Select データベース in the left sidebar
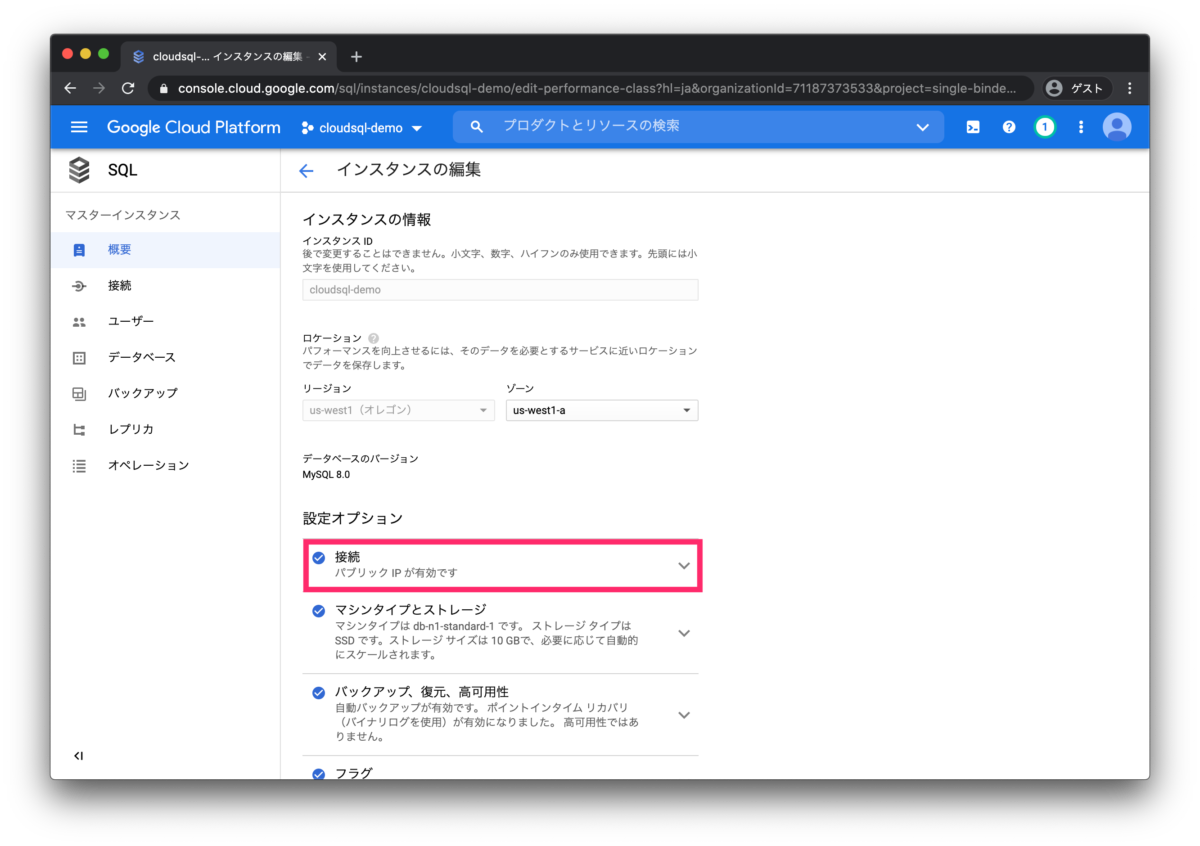The image size is (1200, 846). [x=134, y=357]
